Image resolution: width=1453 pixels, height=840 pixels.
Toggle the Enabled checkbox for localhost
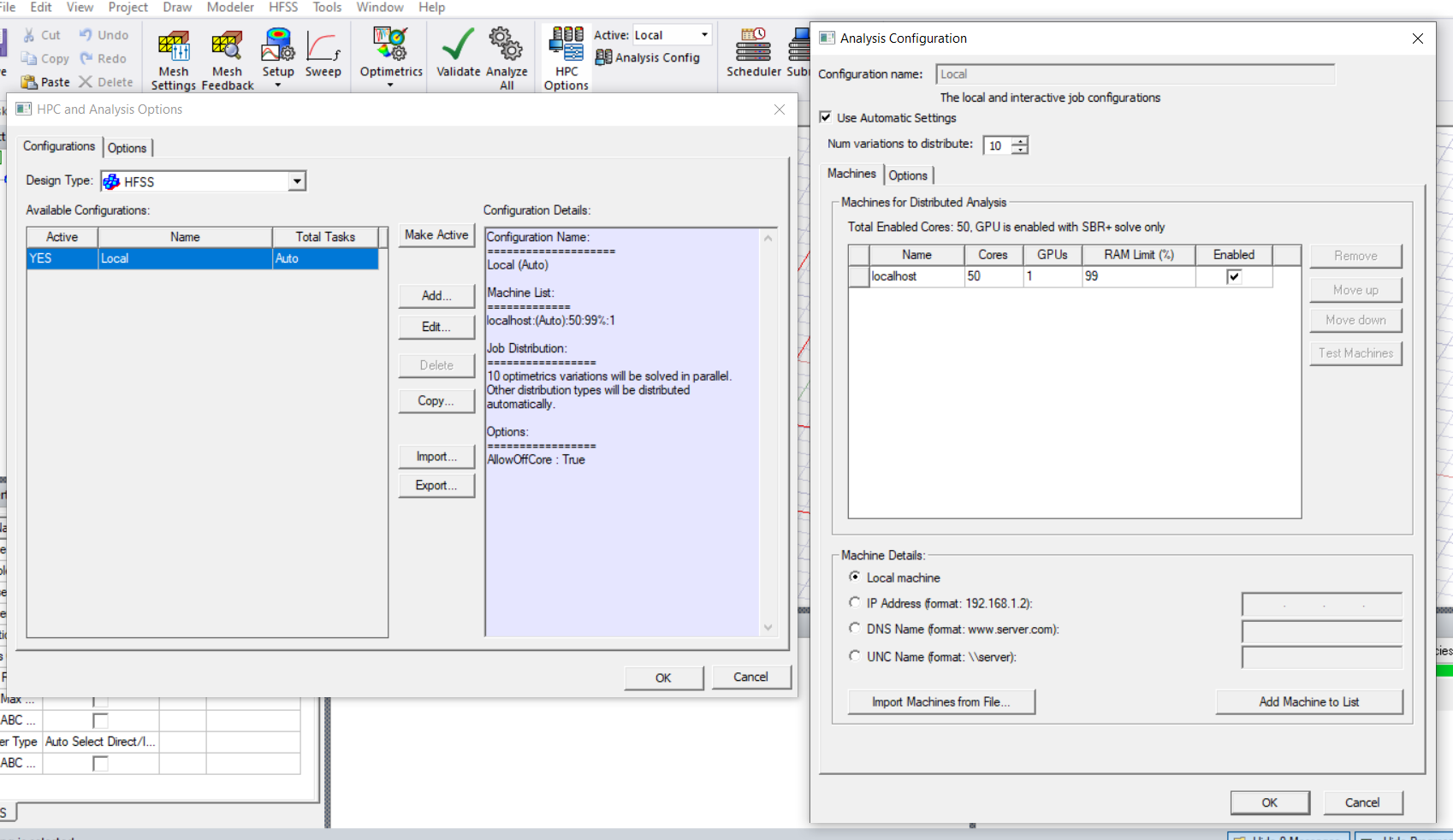click(1233, 276)
